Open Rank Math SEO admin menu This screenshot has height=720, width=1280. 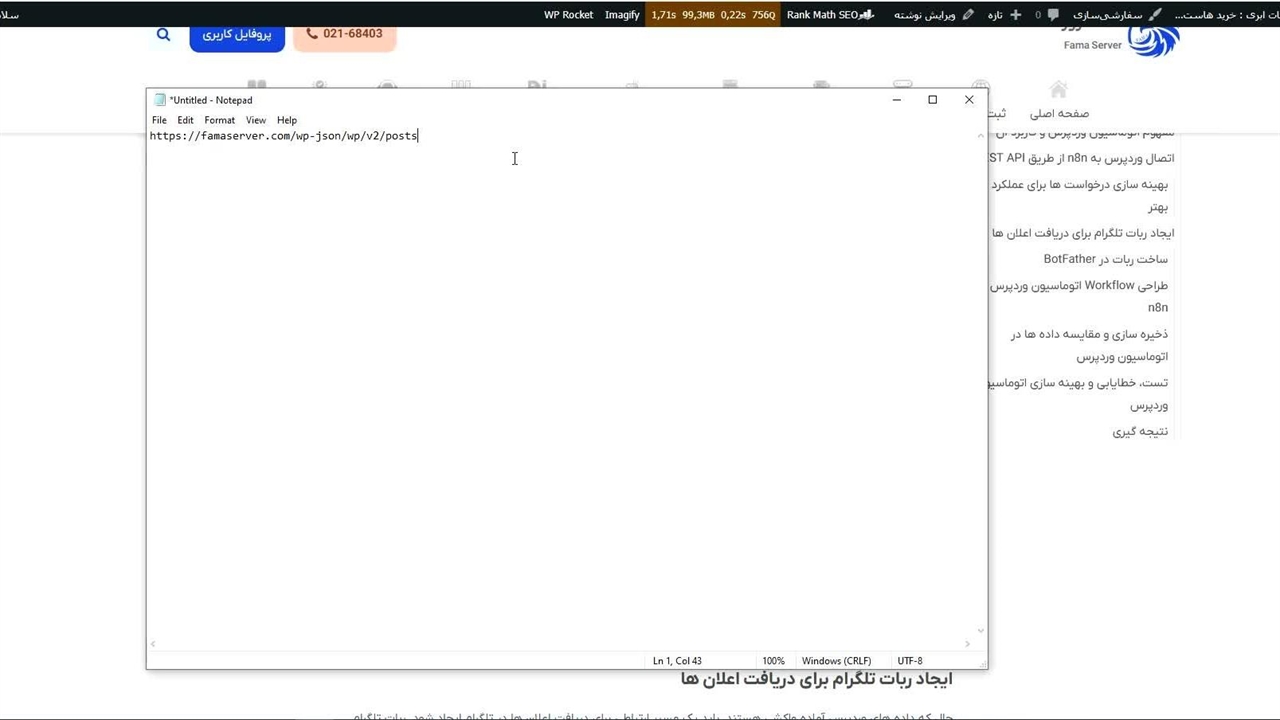[x=829, y=15]
